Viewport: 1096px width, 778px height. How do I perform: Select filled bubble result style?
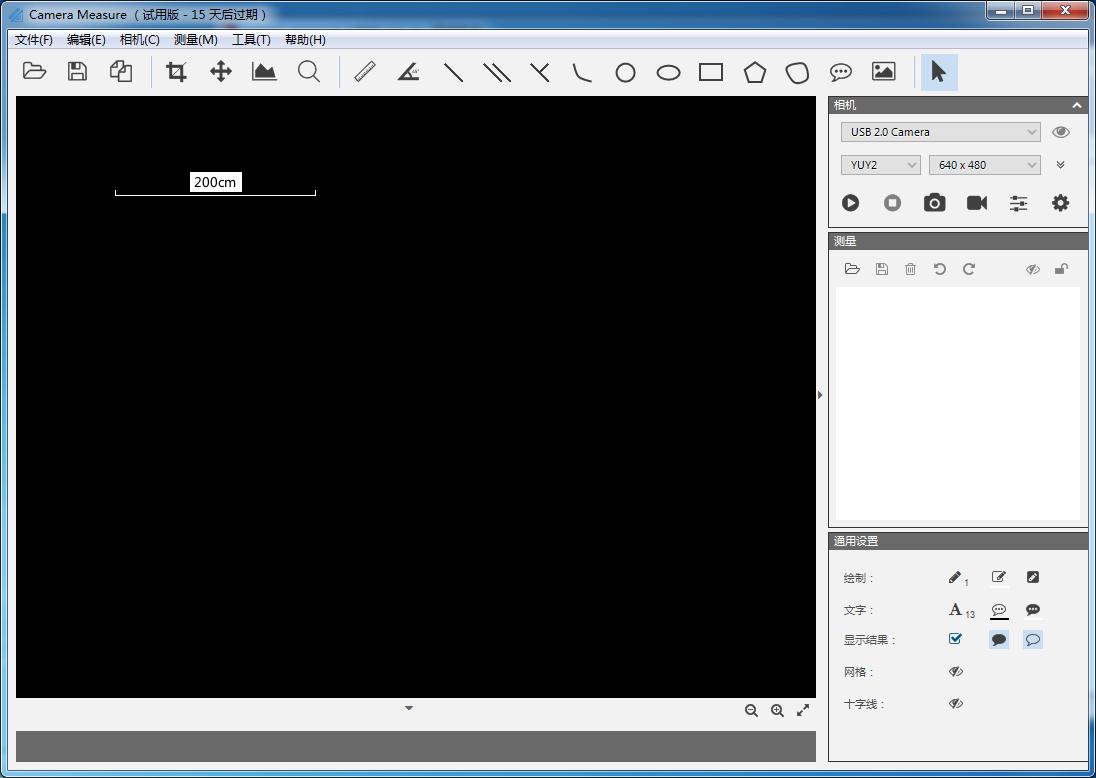coord(999,639)
